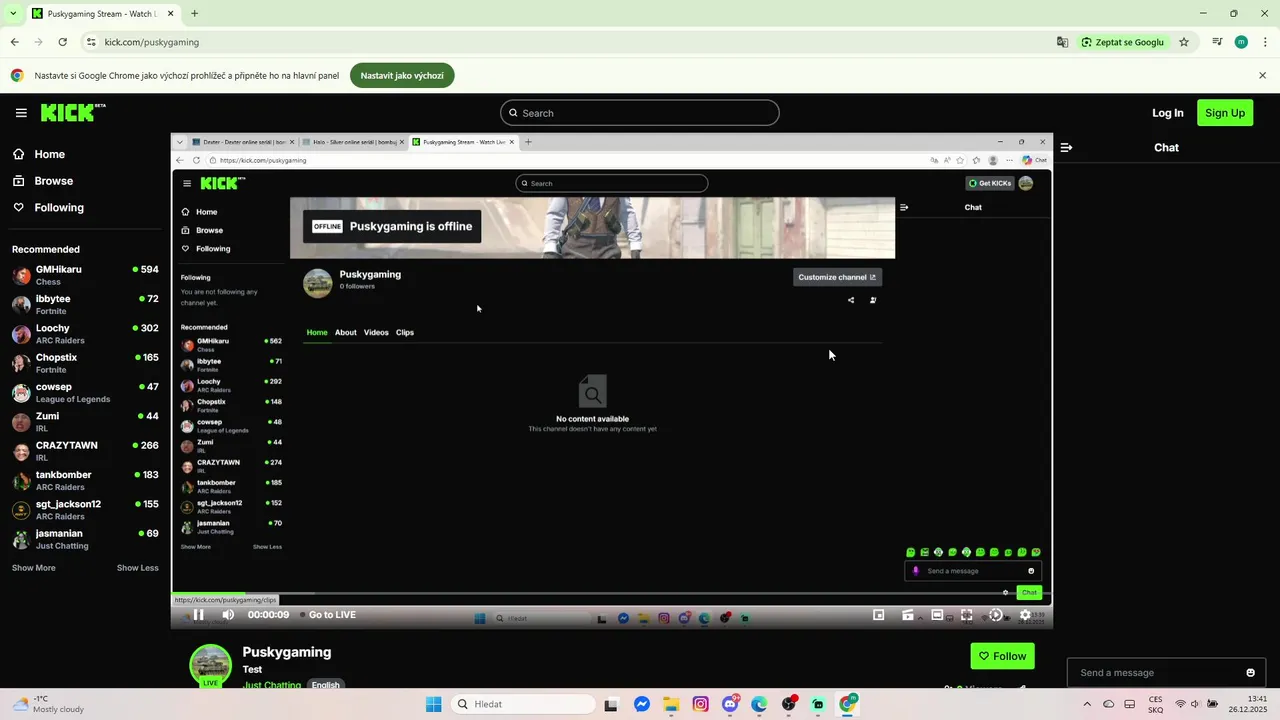The height and width of the screenshot is (720, 1280).
Task: Expand recommended list with Show More
Action: coord(34,568)
